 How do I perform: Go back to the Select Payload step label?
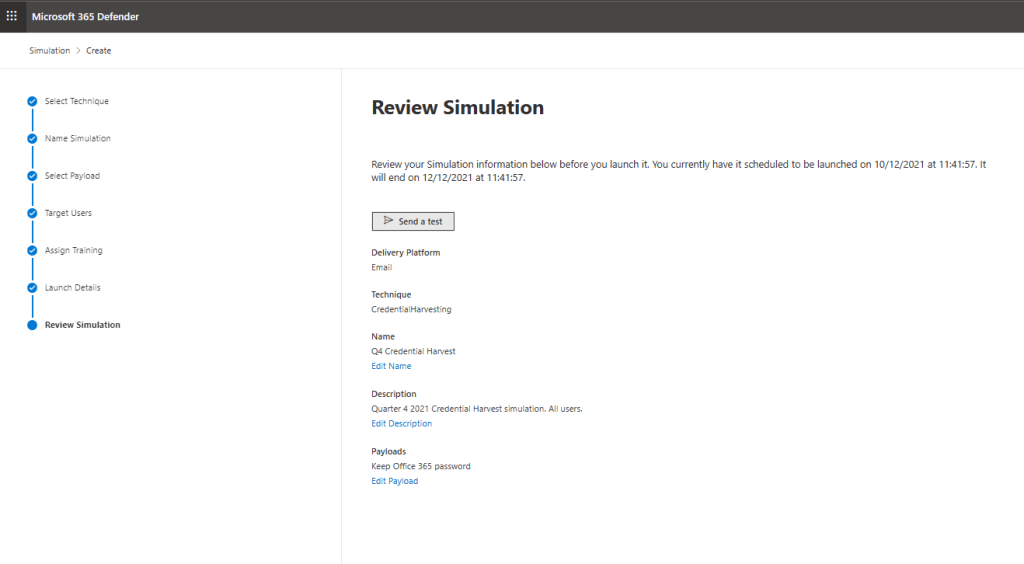(x=72, y=176)
